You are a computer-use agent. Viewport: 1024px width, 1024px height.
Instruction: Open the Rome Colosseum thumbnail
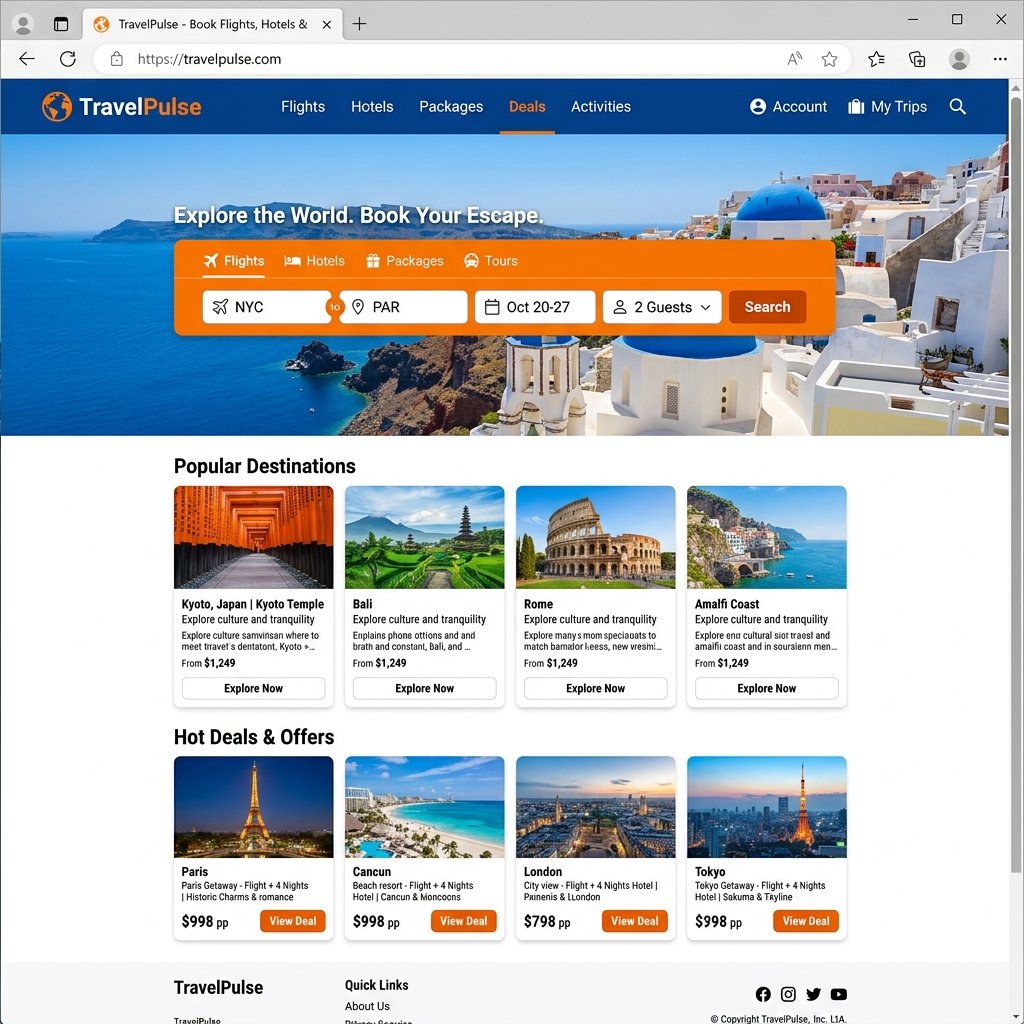pyautogui.click(x=596, y=537)
